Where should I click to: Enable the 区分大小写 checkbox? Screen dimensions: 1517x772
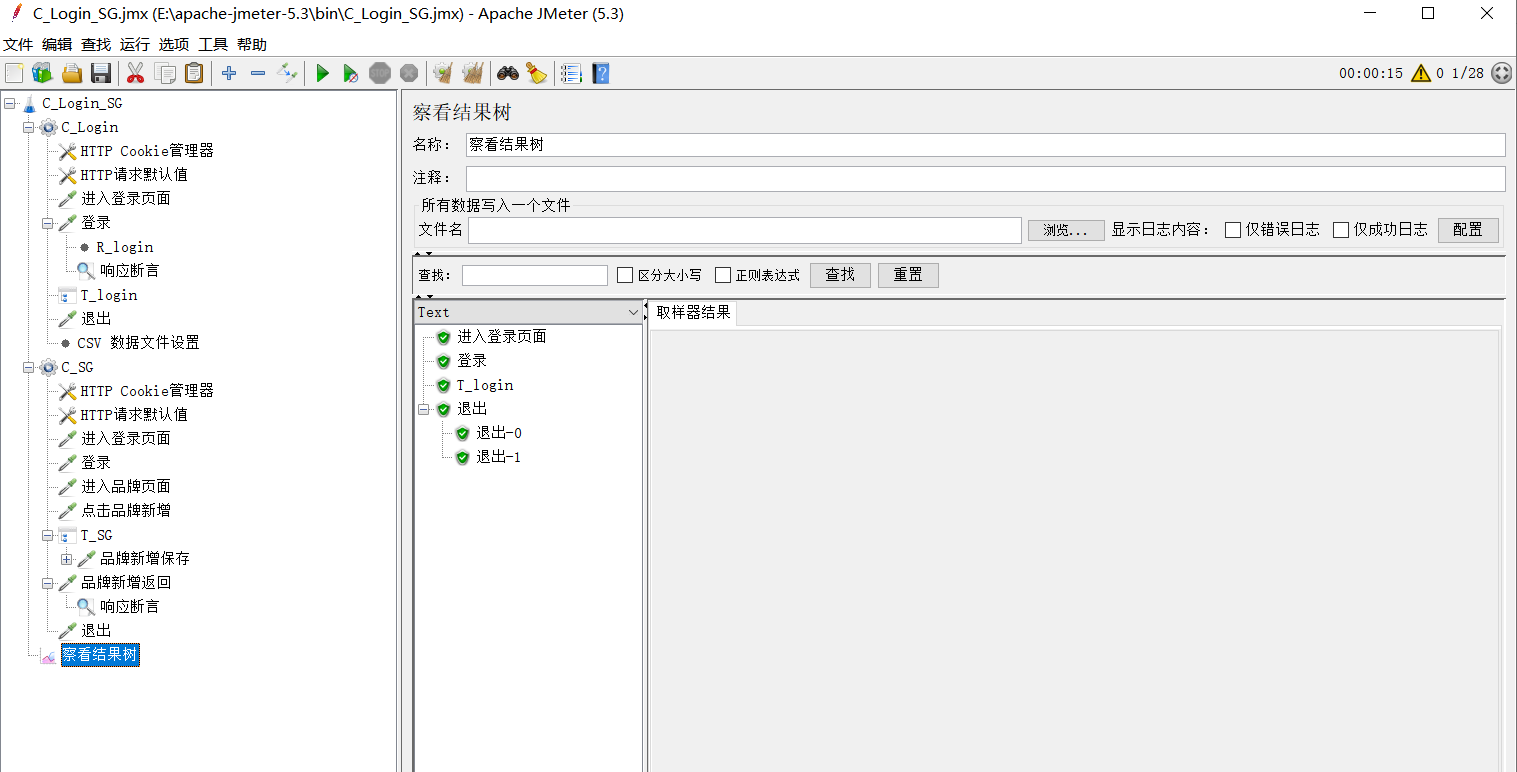pos(626,275)
